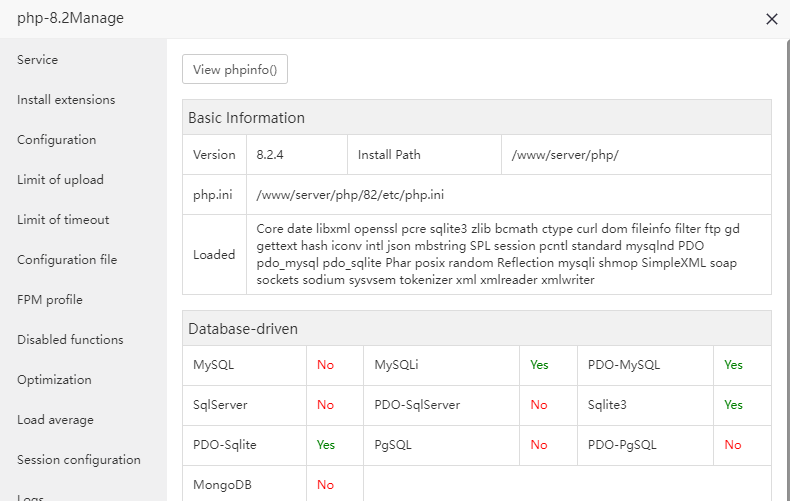This screenshot has height=501, width=790.
Task: Click the 8.2.4 version value
Action: (x=270, y=155)
